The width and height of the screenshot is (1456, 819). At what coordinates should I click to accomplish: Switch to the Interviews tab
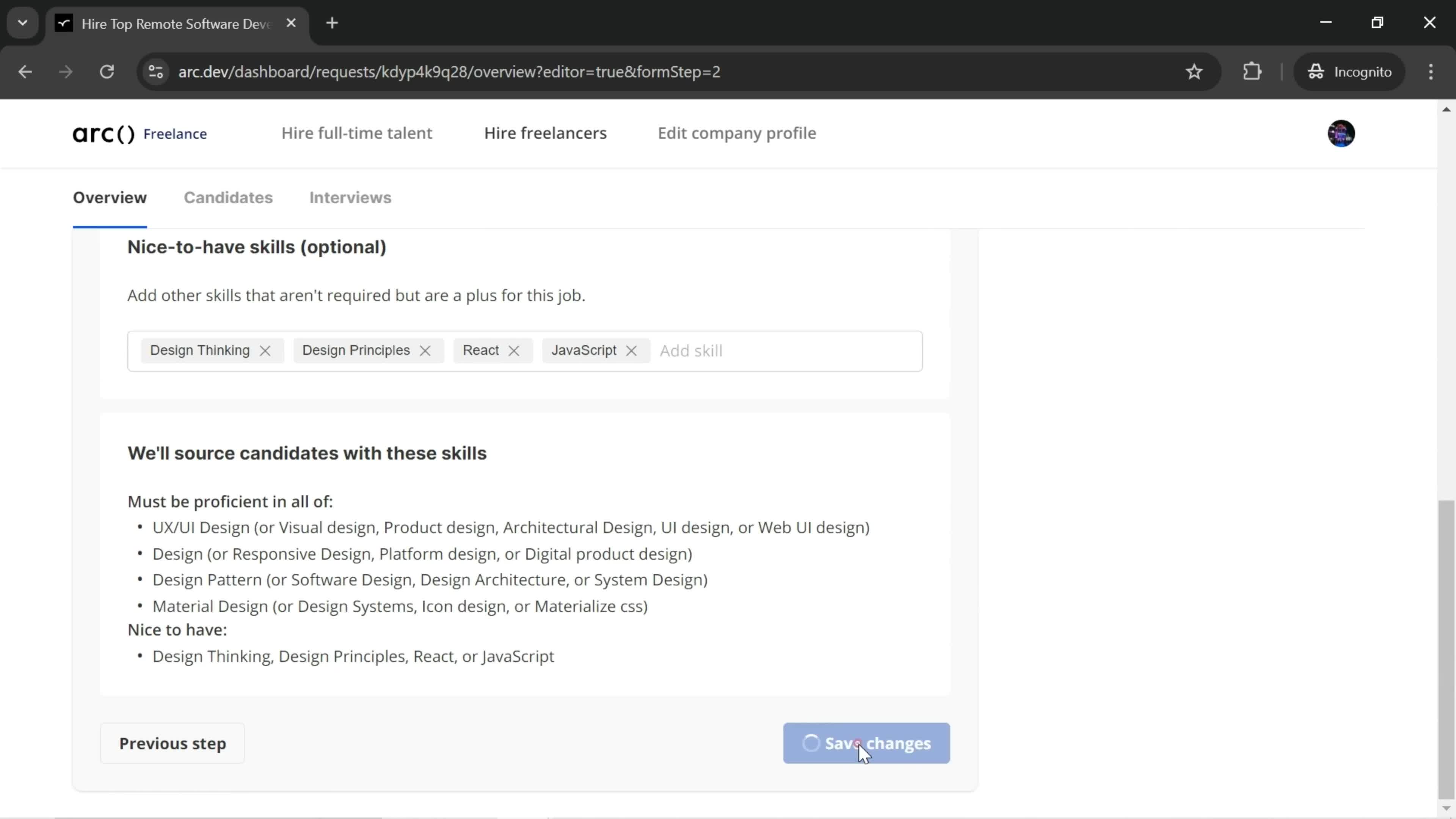(349, 197)
